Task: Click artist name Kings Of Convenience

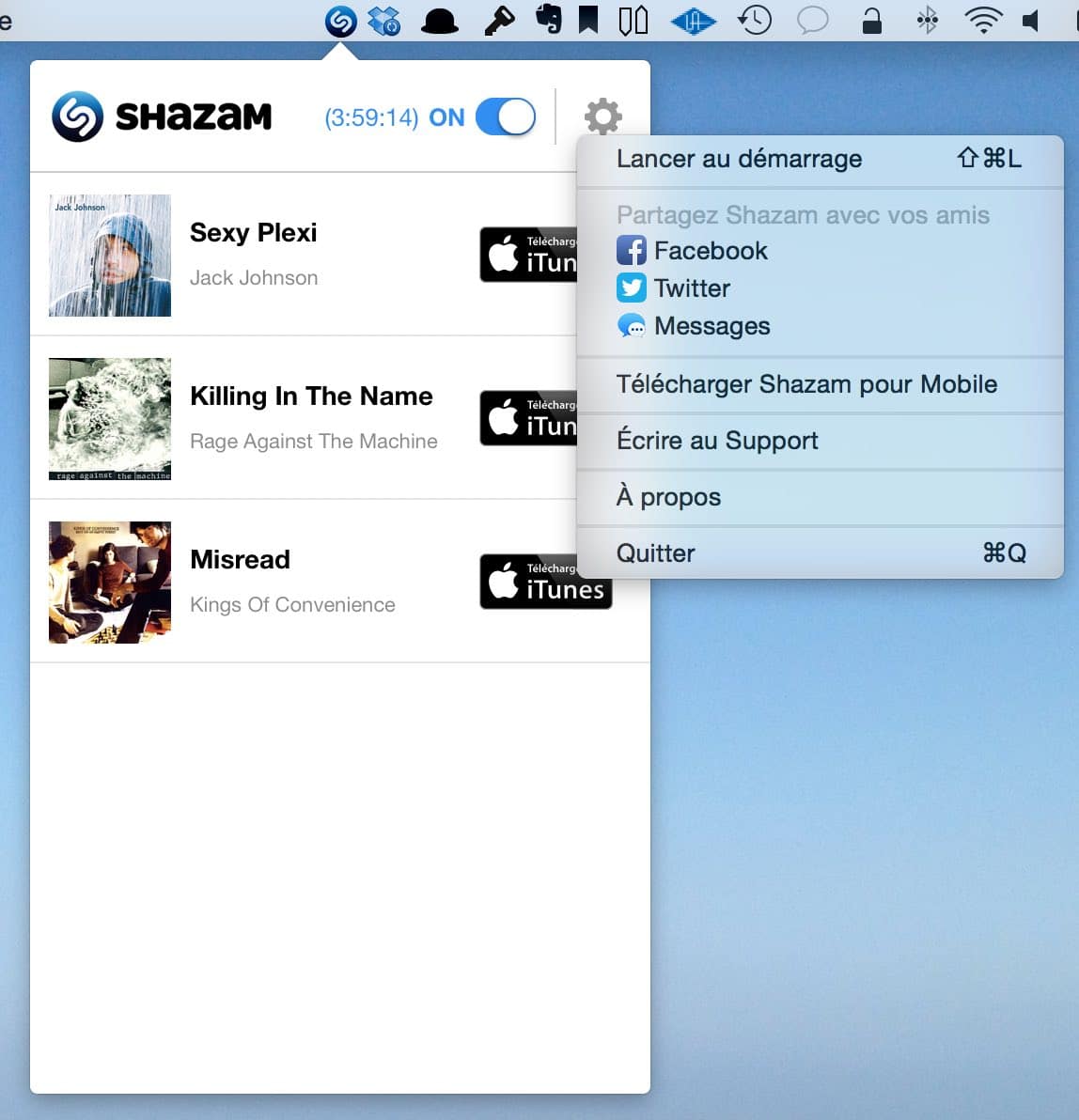Action: point(292,605)
